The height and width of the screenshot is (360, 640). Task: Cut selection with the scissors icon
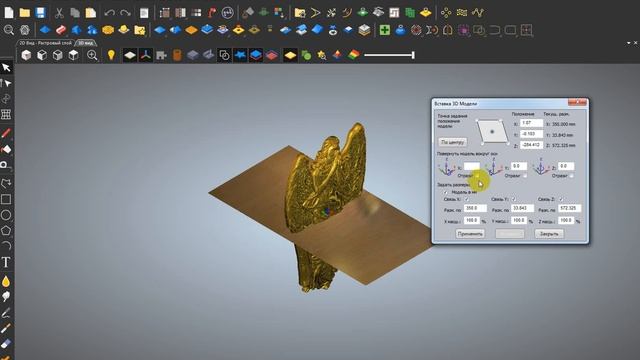59,13
